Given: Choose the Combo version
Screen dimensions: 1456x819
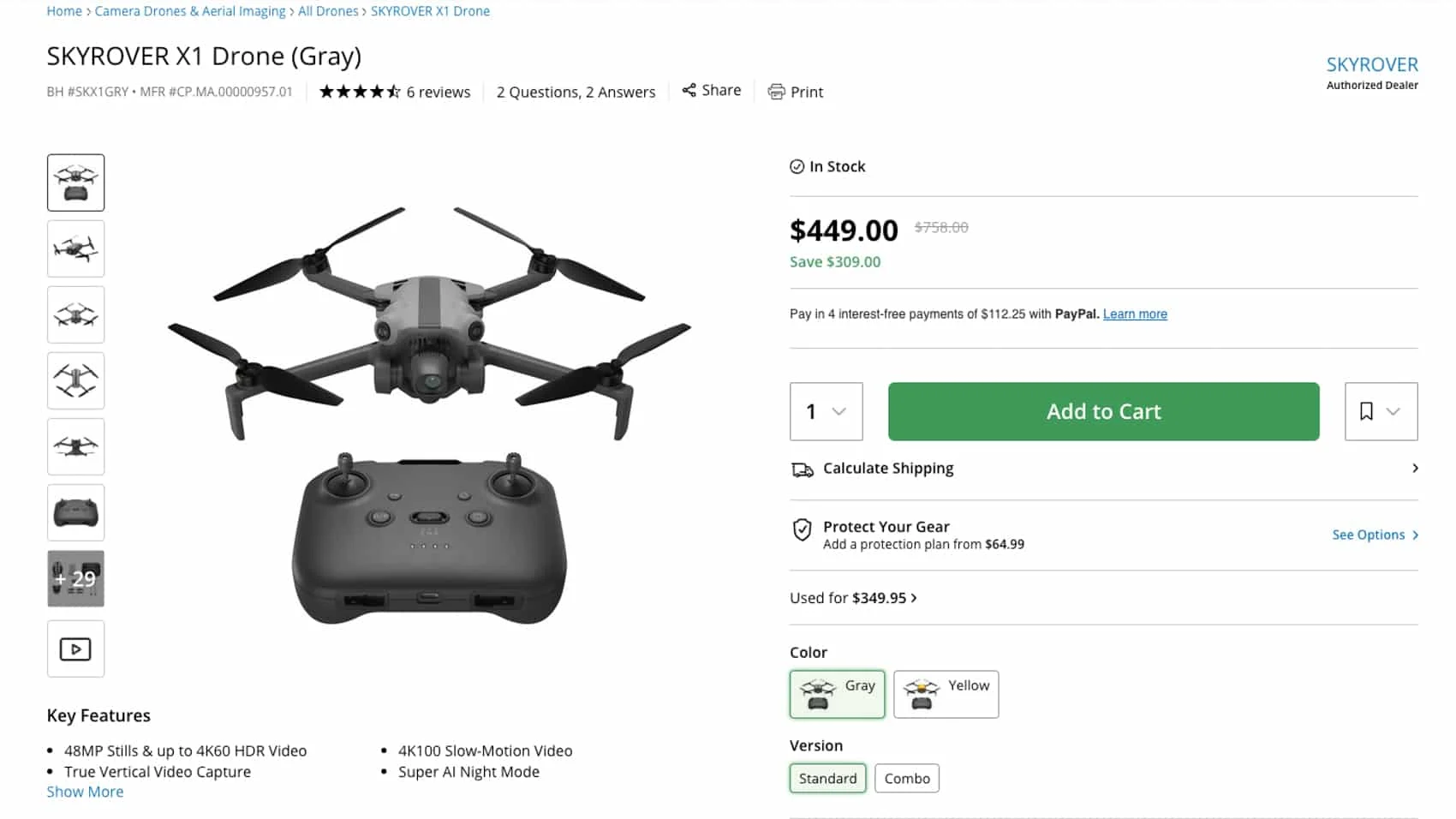Looking at the screenshot, I should click(907, 778).
